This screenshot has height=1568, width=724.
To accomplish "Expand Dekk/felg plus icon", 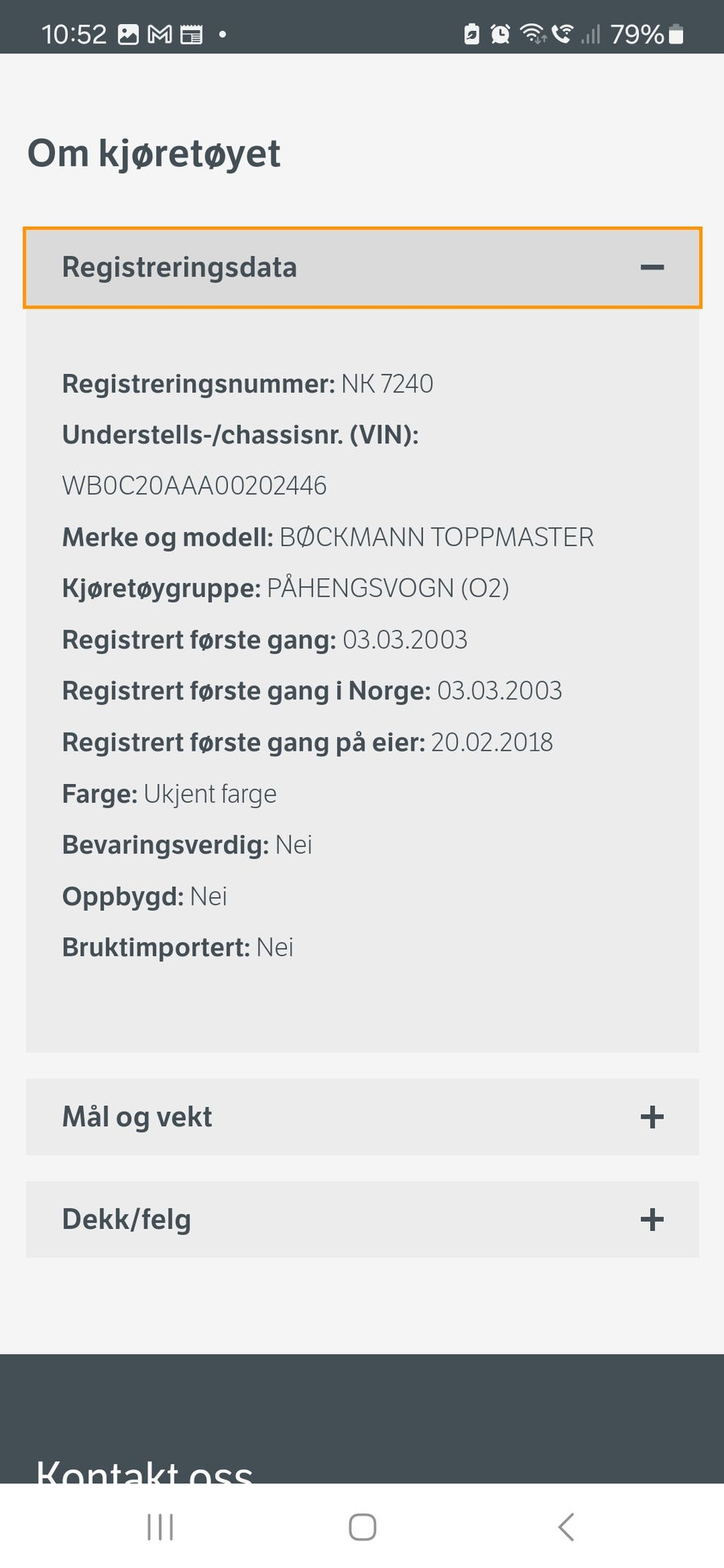I will pyautogui.click(x=652, y=1220).
